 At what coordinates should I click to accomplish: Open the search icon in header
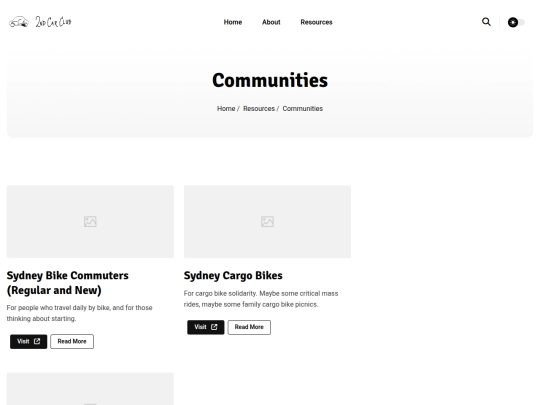click(x=486, y=22)
